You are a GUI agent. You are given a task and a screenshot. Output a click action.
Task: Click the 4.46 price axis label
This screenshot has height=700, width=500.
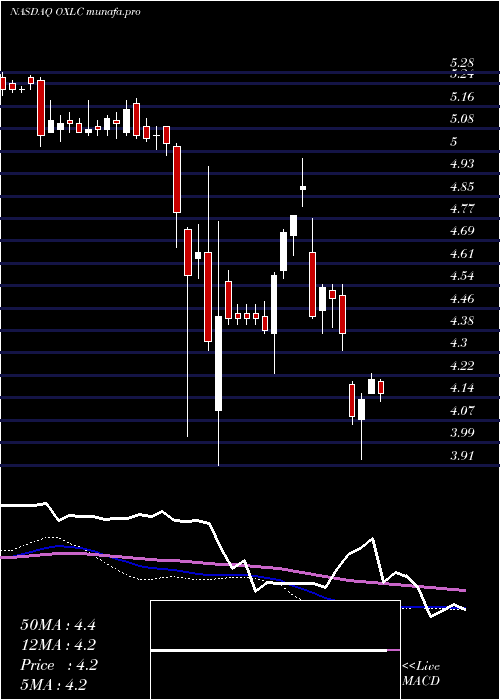click(462, 298)
